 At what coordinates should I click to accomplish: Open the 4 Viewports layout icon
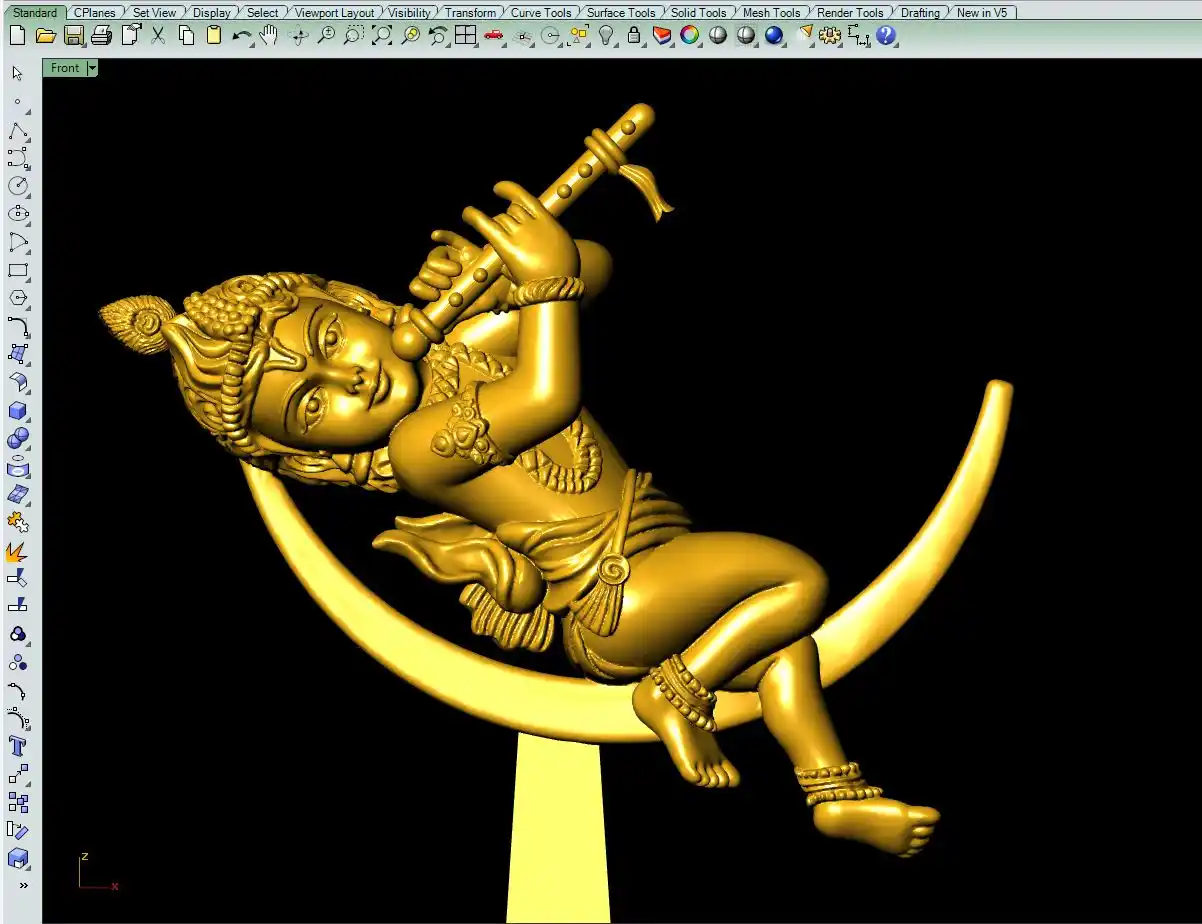click(x=465, y=36)
